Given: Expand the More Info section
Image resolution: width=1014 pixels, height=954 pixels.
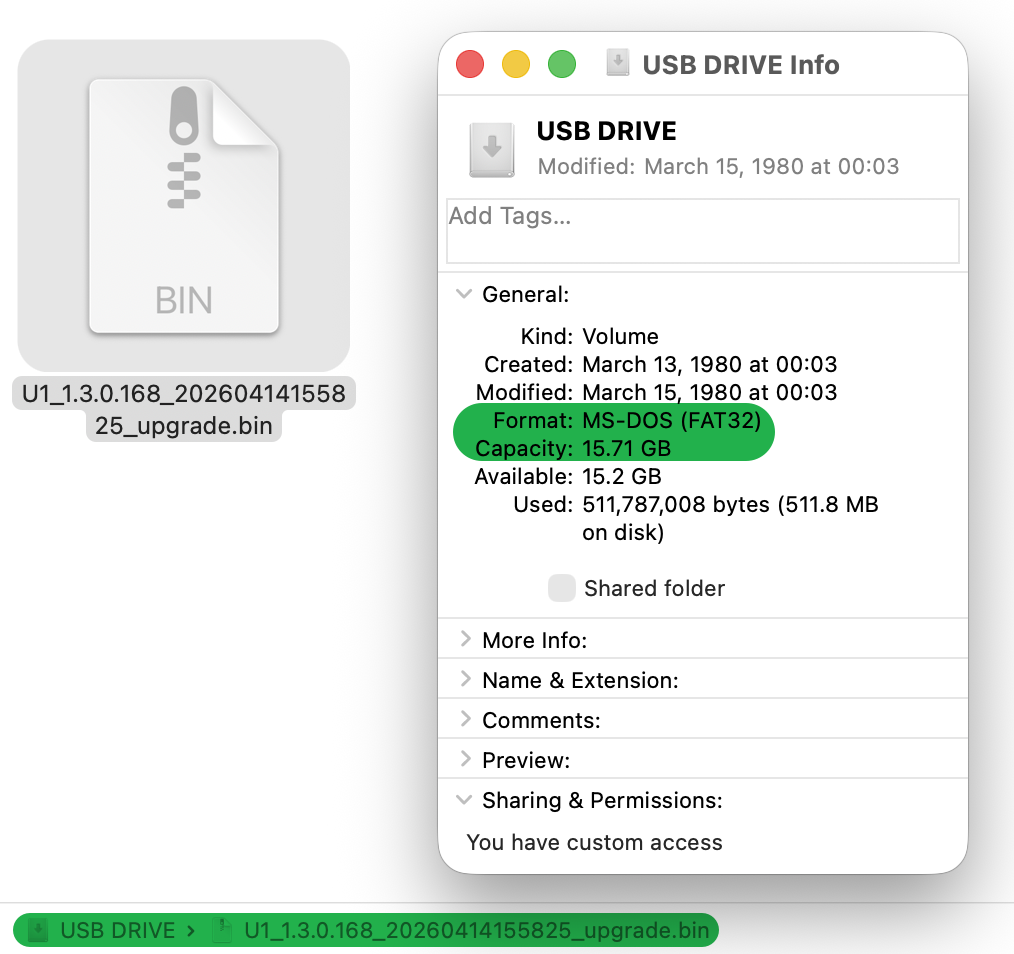Looking at the screenshot, I should [x=464, y=639].
